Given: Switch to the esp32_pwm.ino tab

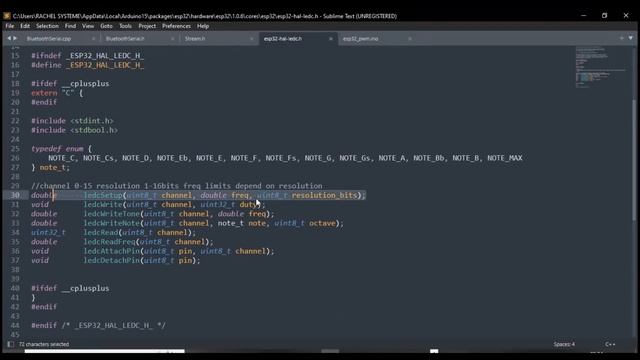Looking at the screenshot, I should 360,39.
